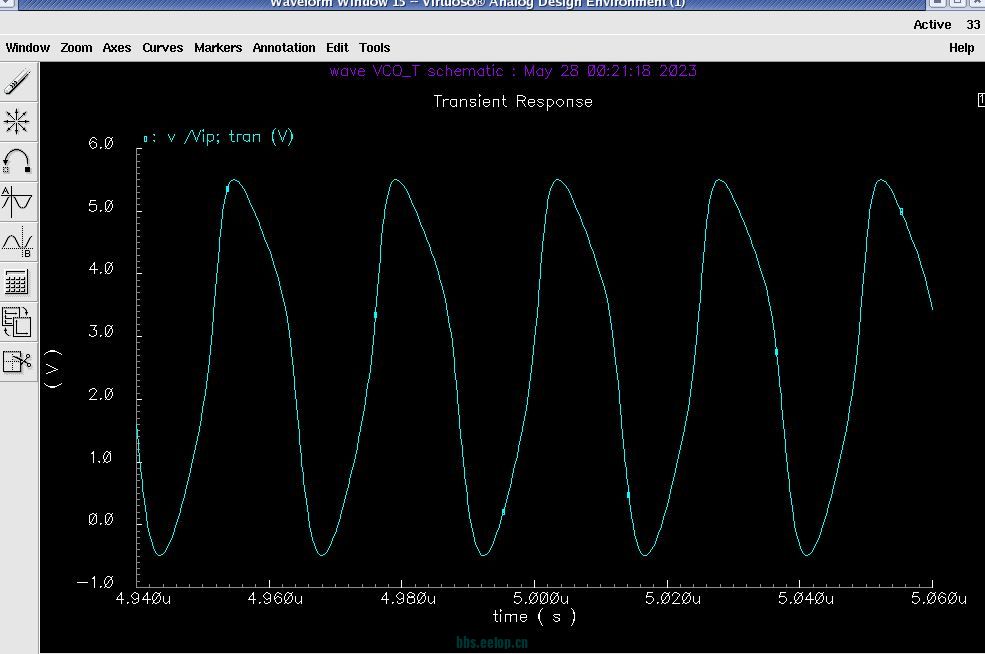Click the undo/move curved arrow icon
The image size is (985, 654).
[17, 161]
